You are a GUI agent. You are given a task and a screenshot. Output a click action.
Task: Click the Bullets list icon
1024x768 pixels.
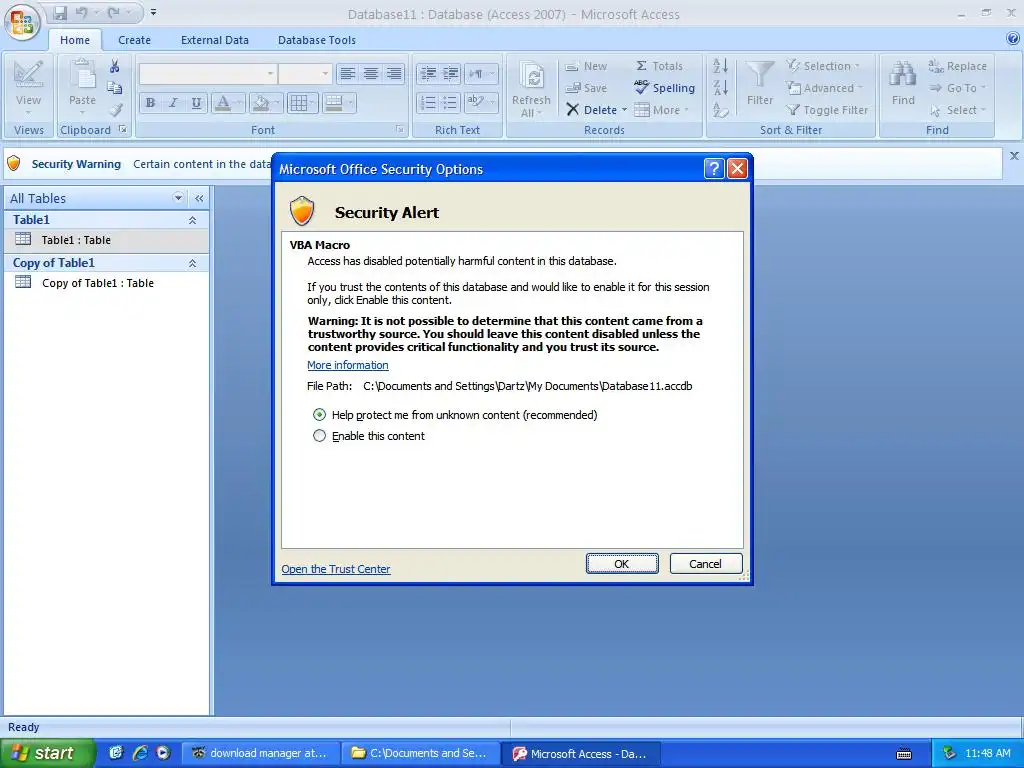450,103
